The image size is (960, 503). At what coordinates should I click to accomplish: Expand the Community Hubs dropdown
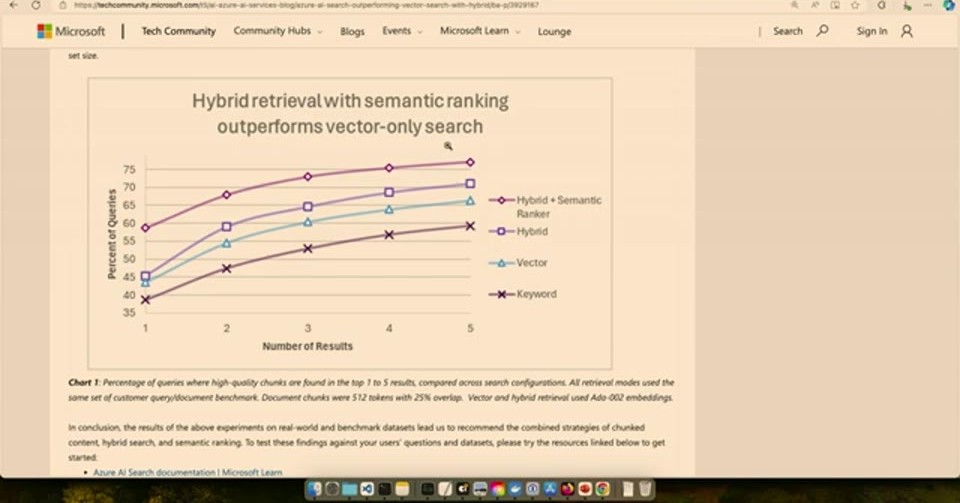pyautogui.click(x=277, y=31)
